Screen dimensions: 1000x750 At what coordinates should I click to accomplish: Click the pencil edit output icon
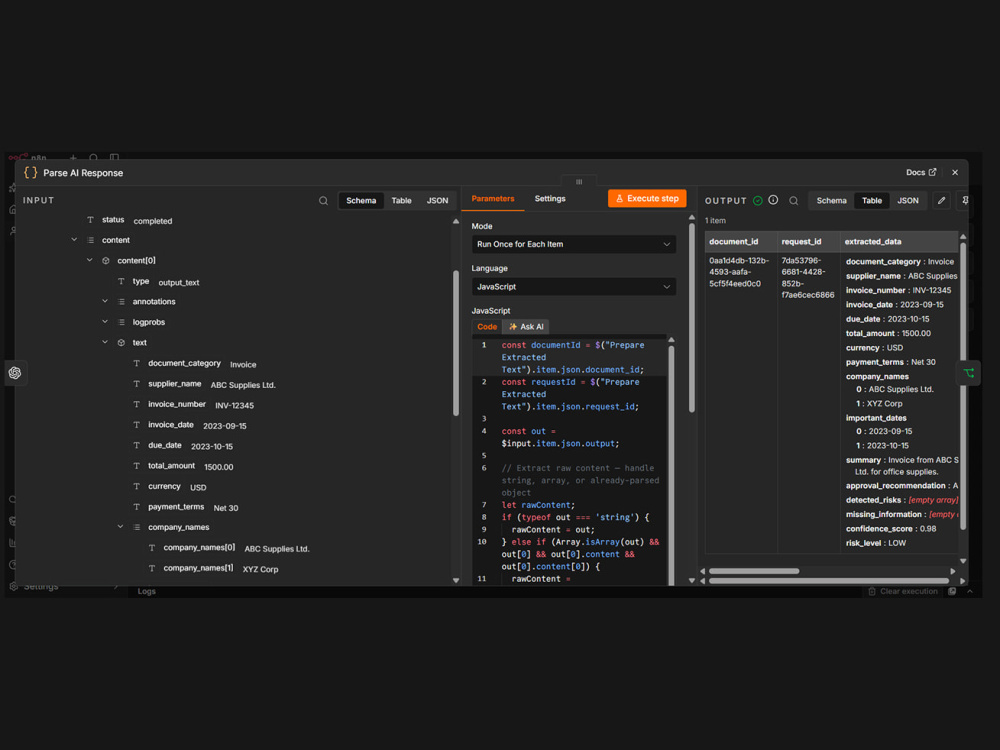click(941, 200)
